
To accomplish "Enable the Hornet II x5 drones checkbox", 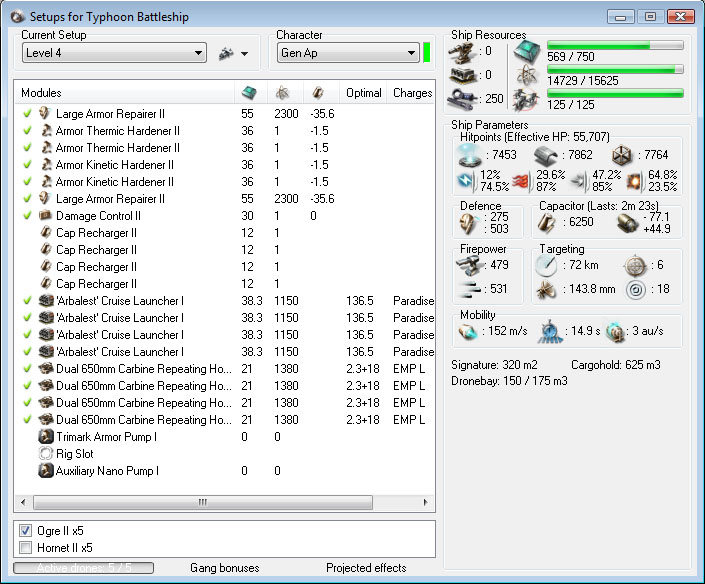I will click(26, 547).
